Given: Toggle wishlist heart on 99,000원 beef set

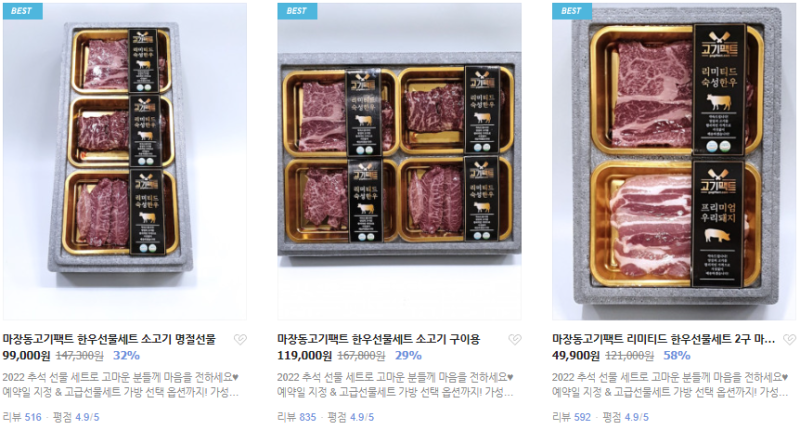Looking at the screenshot, I should [x=240, y=339].
